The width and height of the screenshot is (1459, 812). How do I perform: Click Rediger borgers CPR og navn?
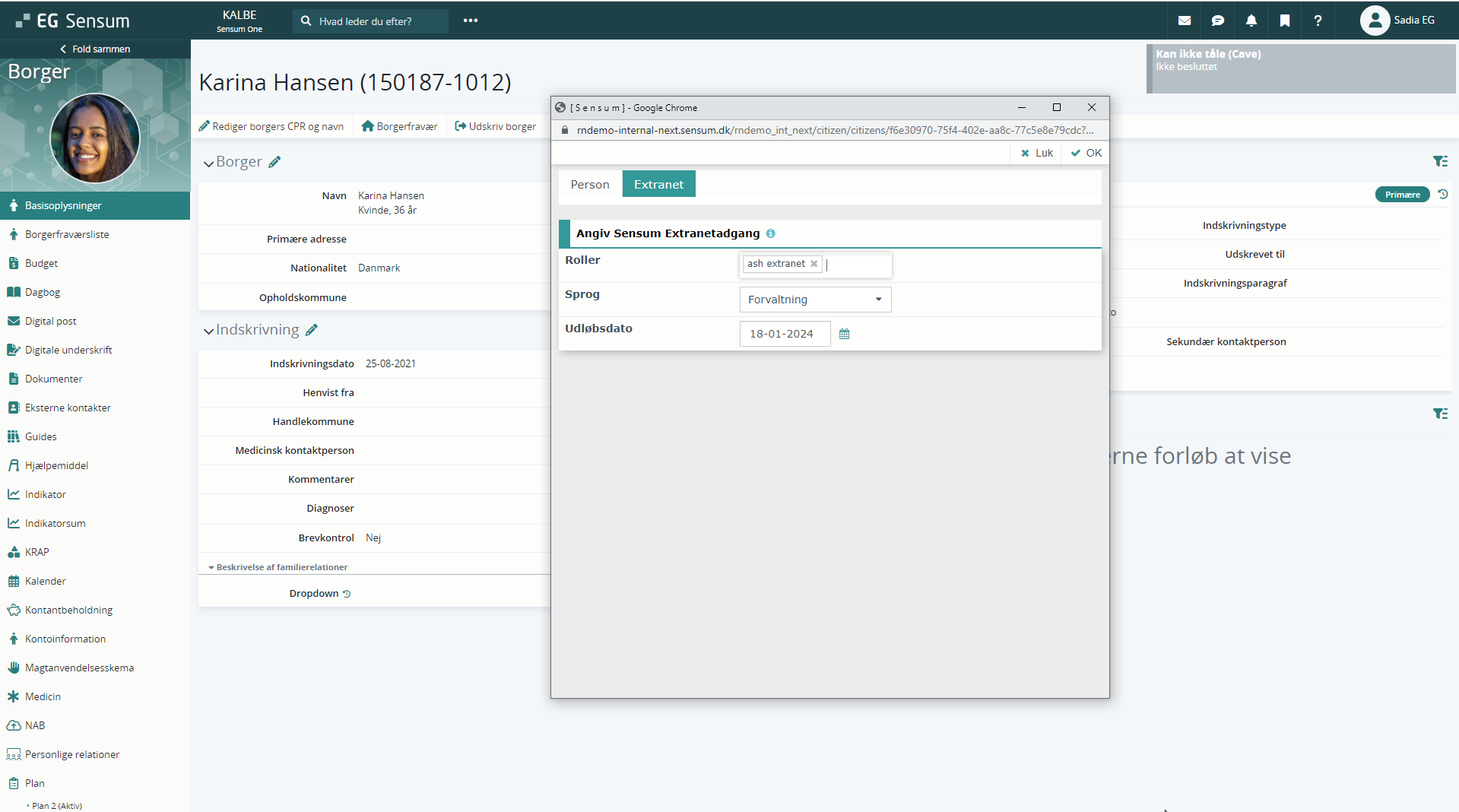coord(271,126)
